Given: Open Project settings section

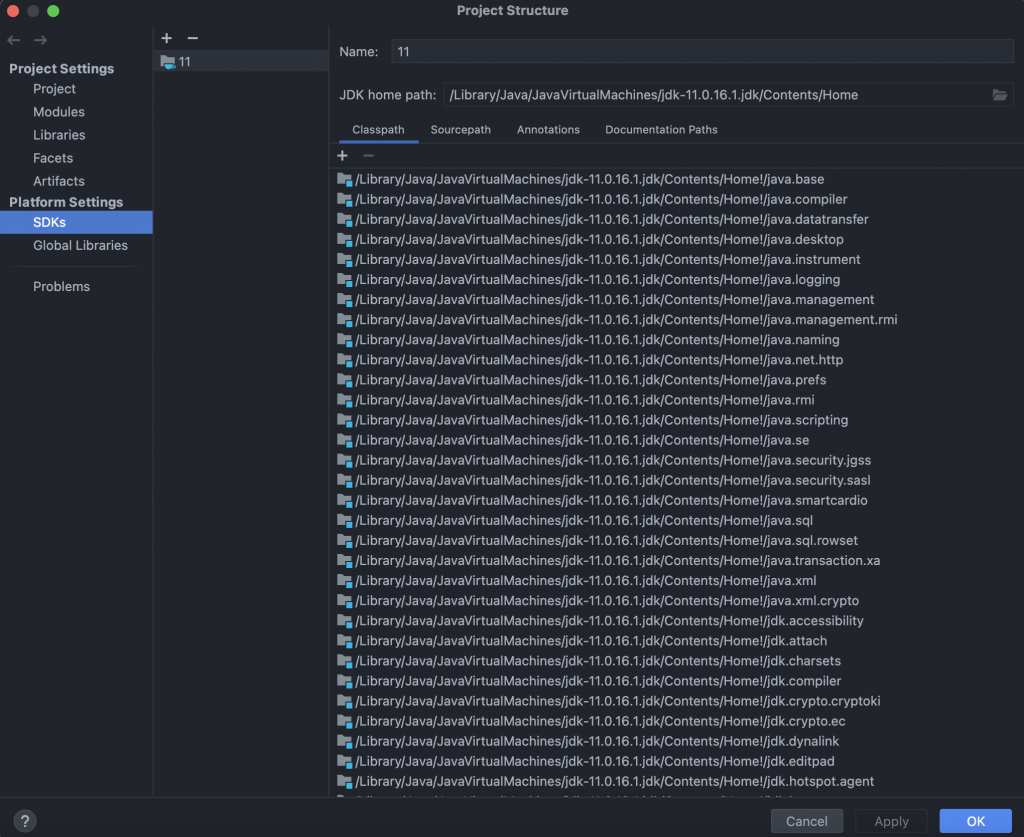Looking at the screenshot, I should pos(54,89).
